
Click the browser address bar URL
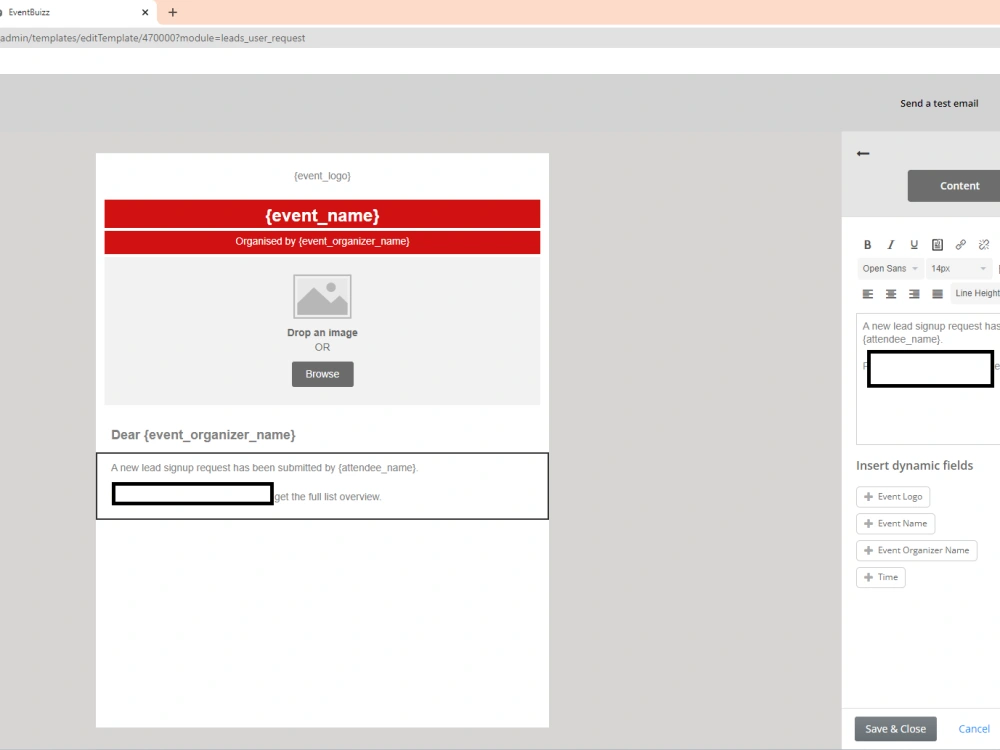point(152,38)
